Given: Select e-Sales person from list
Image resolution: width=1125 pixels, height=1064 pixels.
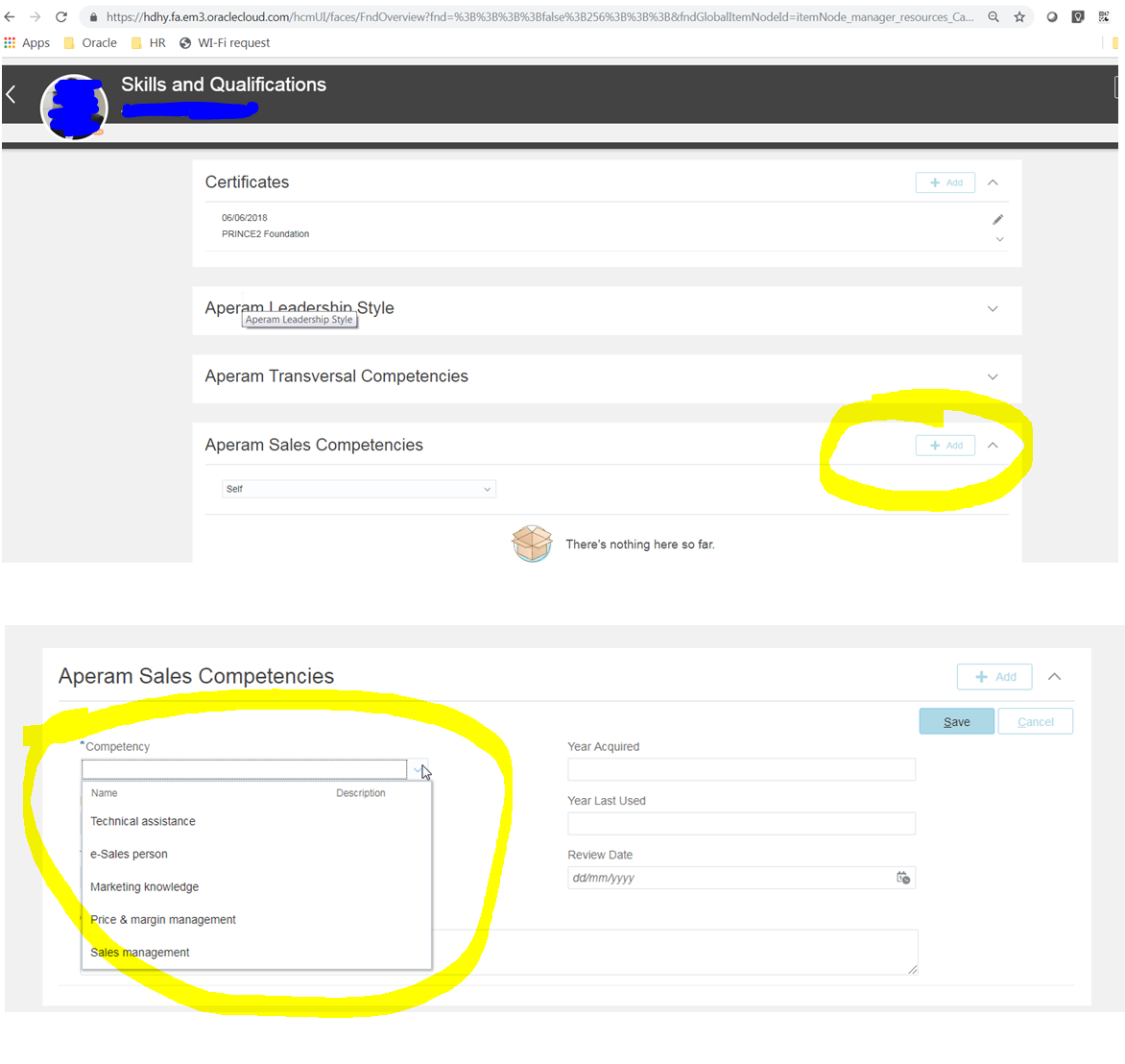Looking at the screenshot, I should [x=130, y=855].
